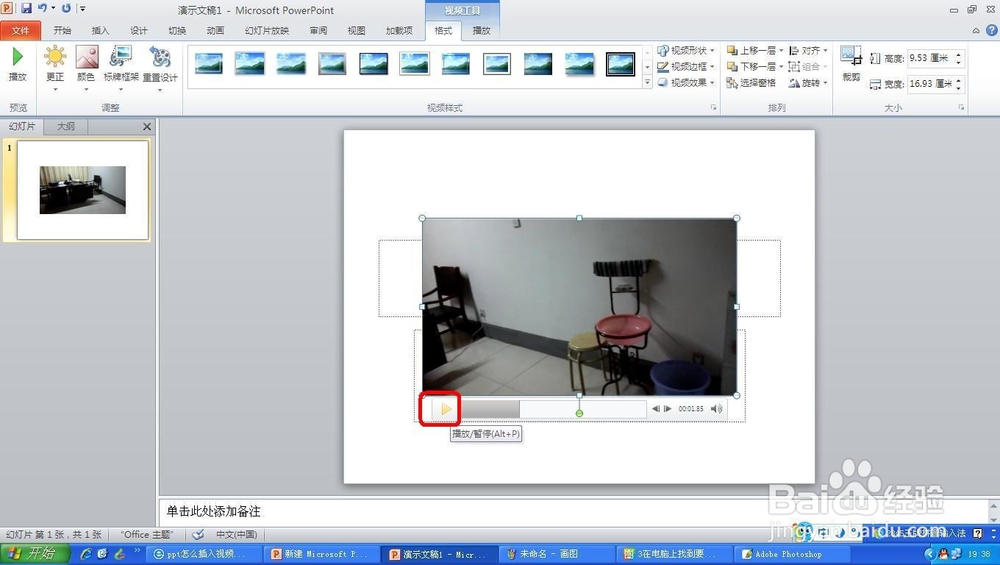
Task: Open the Send Backward (下移一层) dropdown arrow
Action: (781, 66)
